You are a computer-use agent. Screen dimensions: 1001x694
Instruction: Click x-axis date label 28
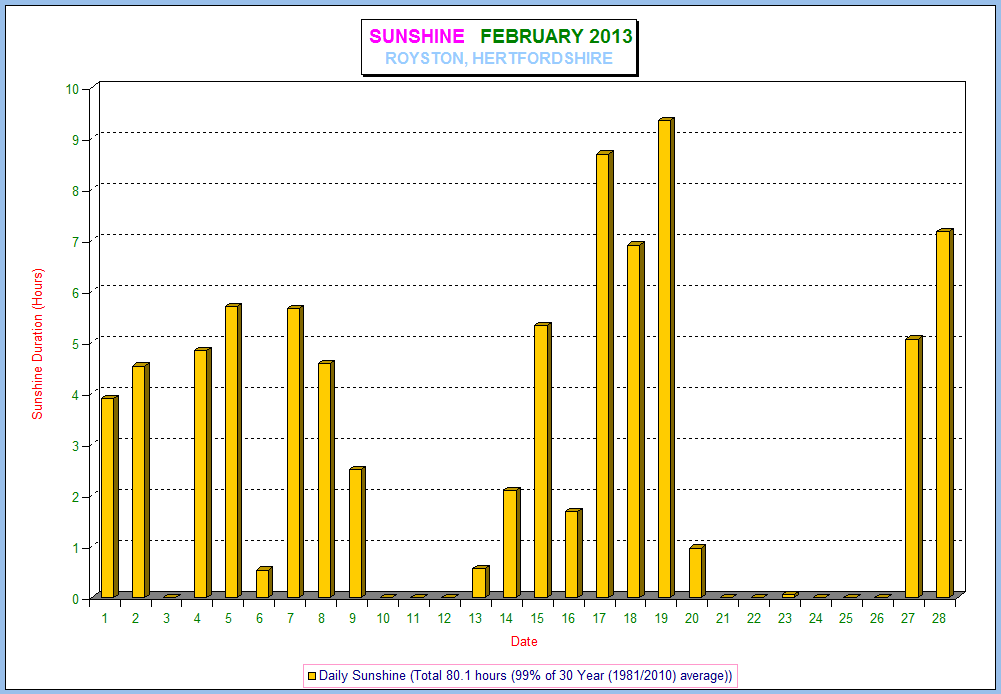tap(939, 618)
